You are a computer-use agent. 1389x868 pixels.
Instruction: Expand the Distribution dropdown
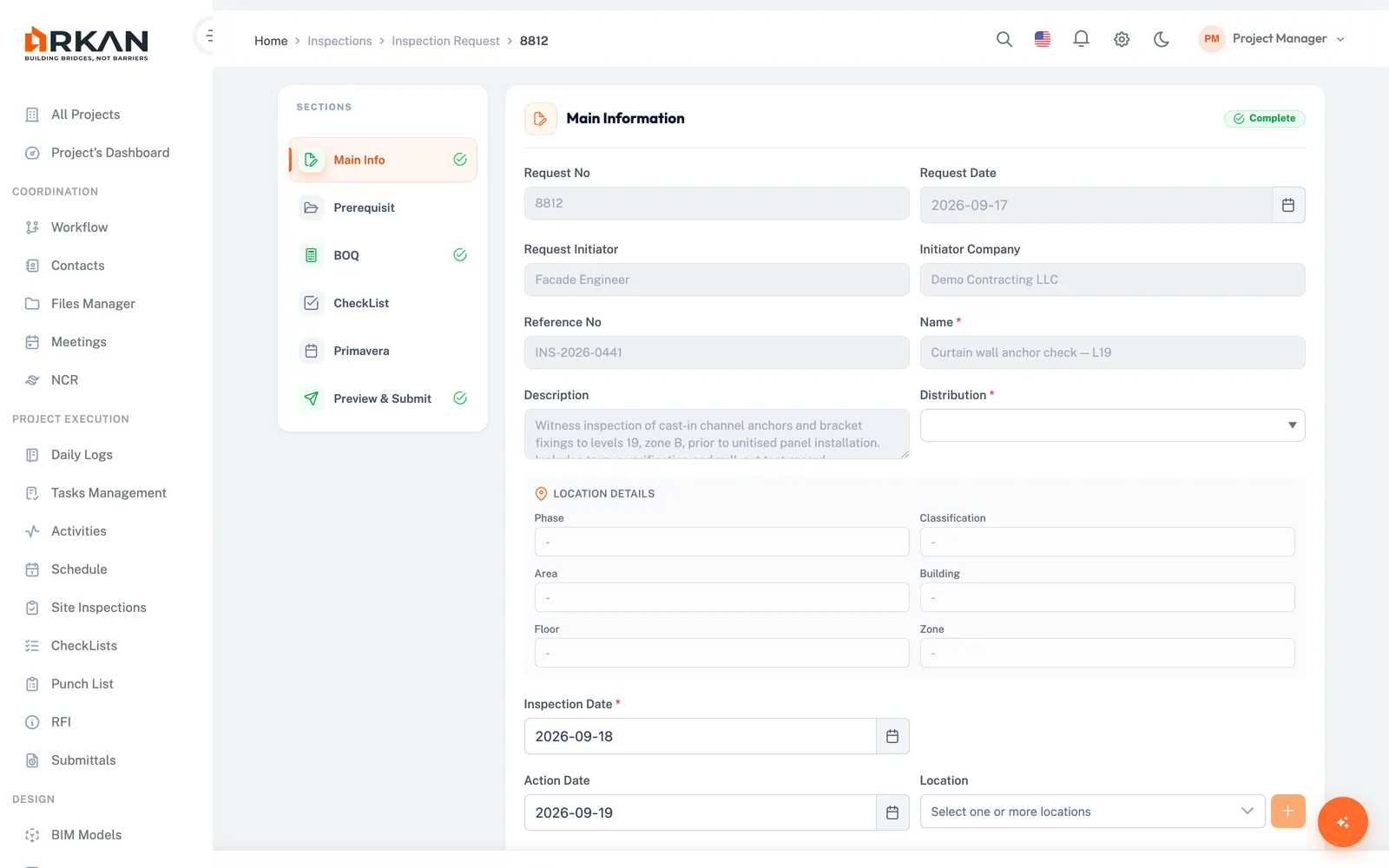coord(1112,425)
